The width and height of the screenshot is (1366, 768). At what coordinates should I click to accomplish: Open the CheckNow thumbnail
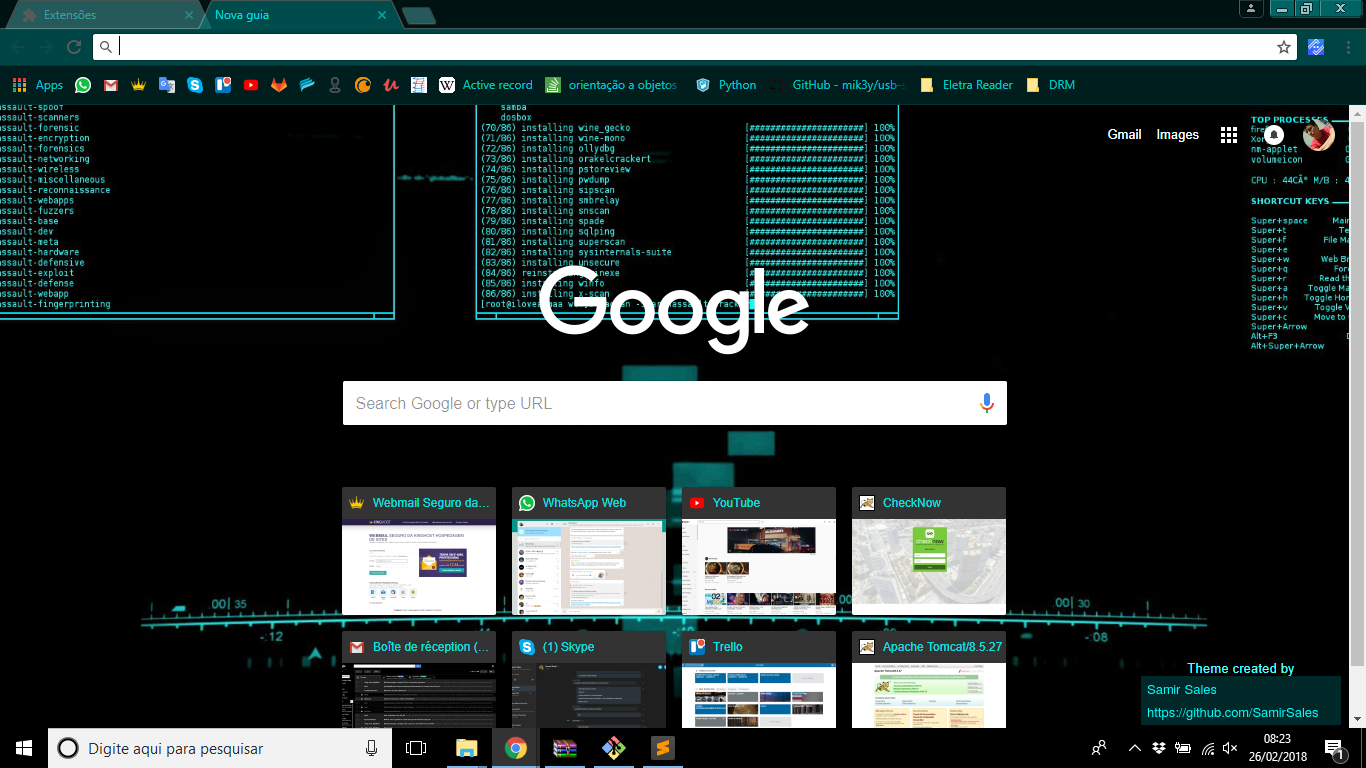pyautogui.click(x=929, y=551)
